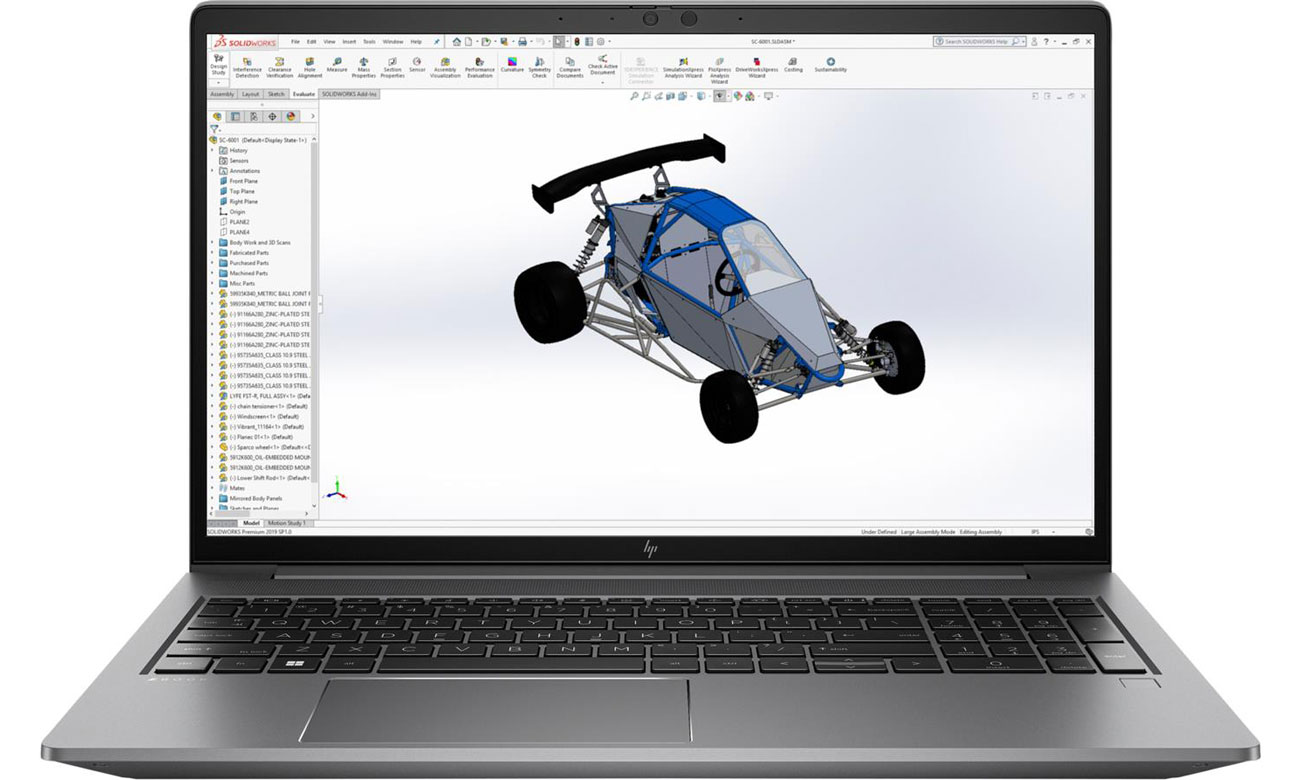
Task: Open Mass Properties
Action: (x=364, y=67)
